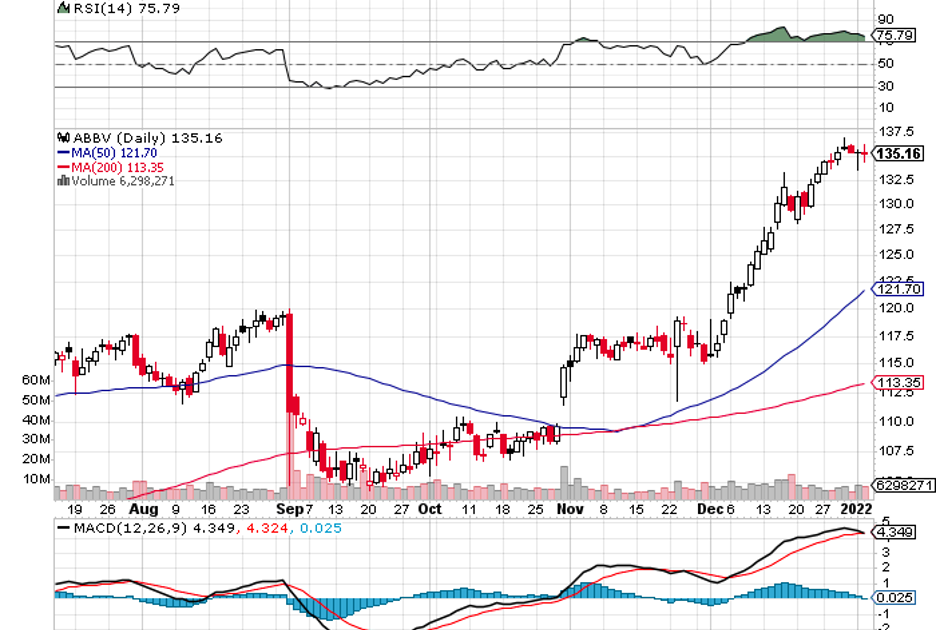Image resolution: width=936 pixels, height=630 pixels.
Task: Click the Volume bars legend icon
Action: [63, 181]
